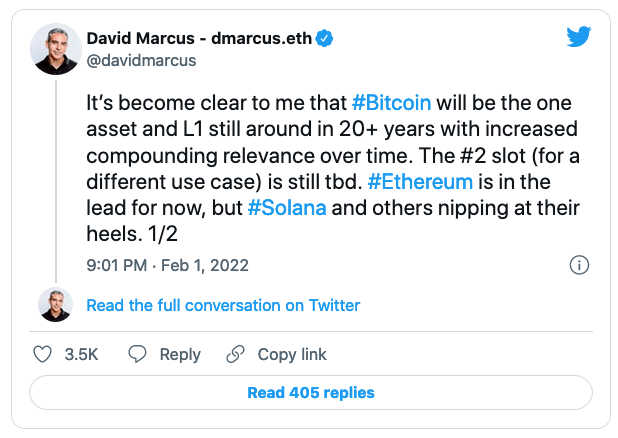Click the Reply text label

pyautogui.click(x=180, y=354)
